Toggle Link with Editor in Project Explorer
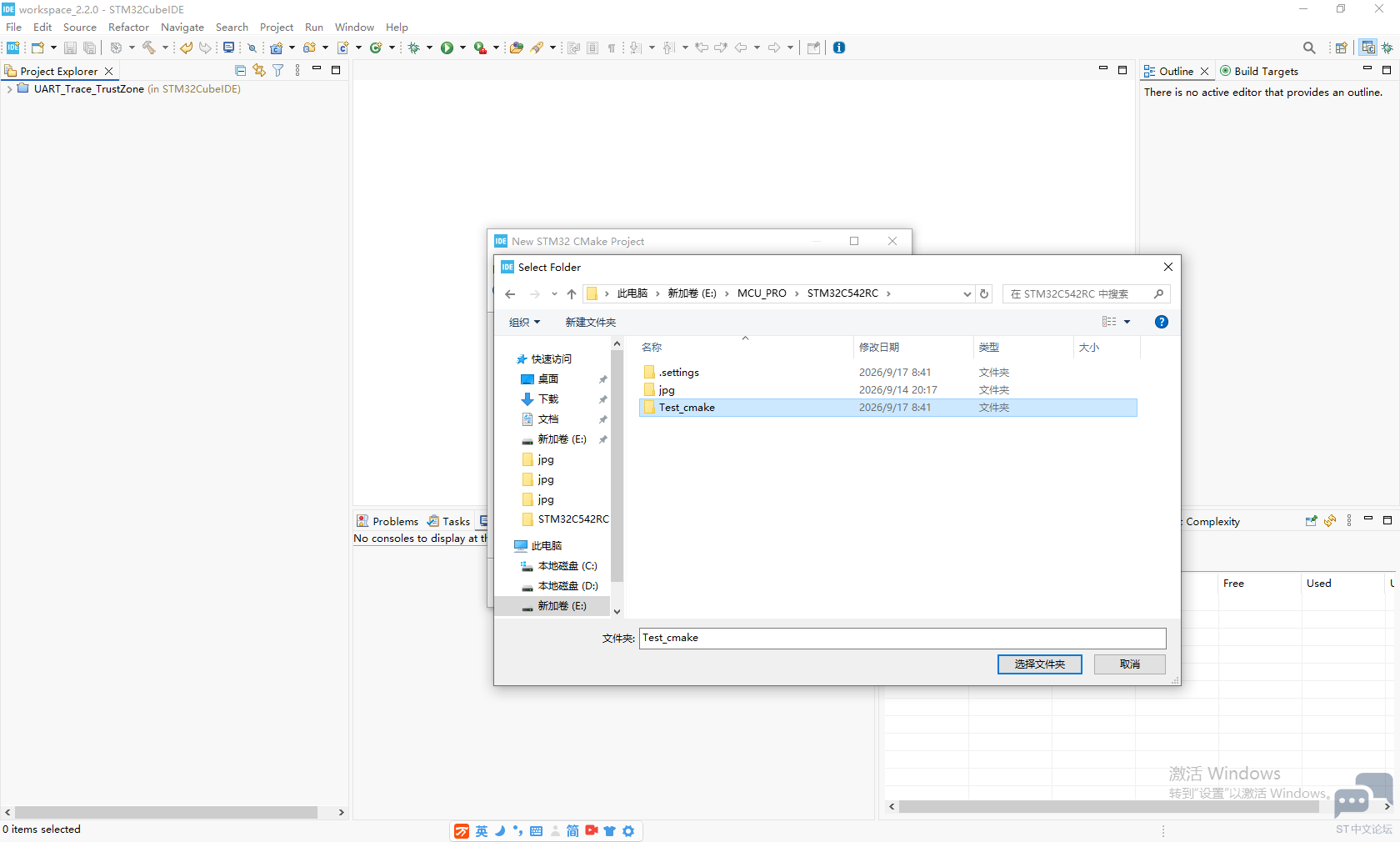Image resolution: width=1400 pixels, height=842 pixels. [259, 71]
